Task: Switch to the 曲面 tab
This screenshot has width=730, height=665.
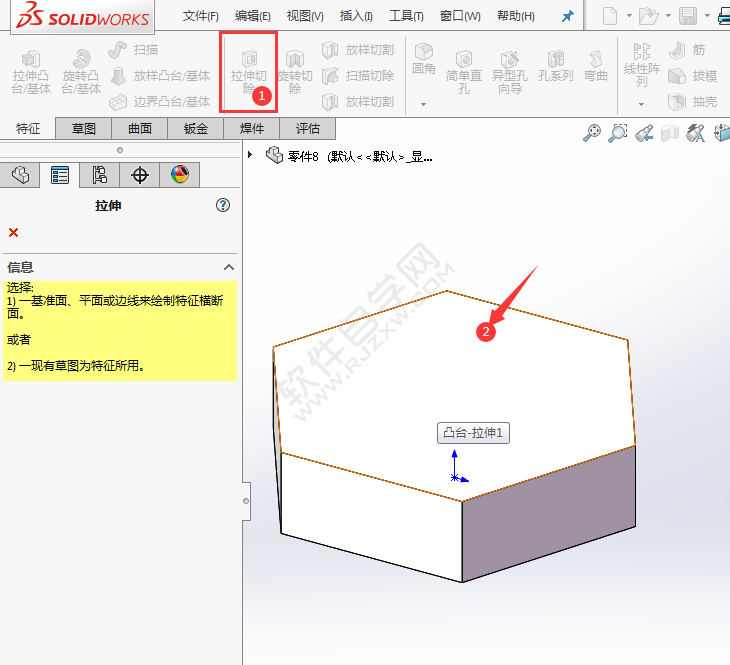Action: [140, 129]
